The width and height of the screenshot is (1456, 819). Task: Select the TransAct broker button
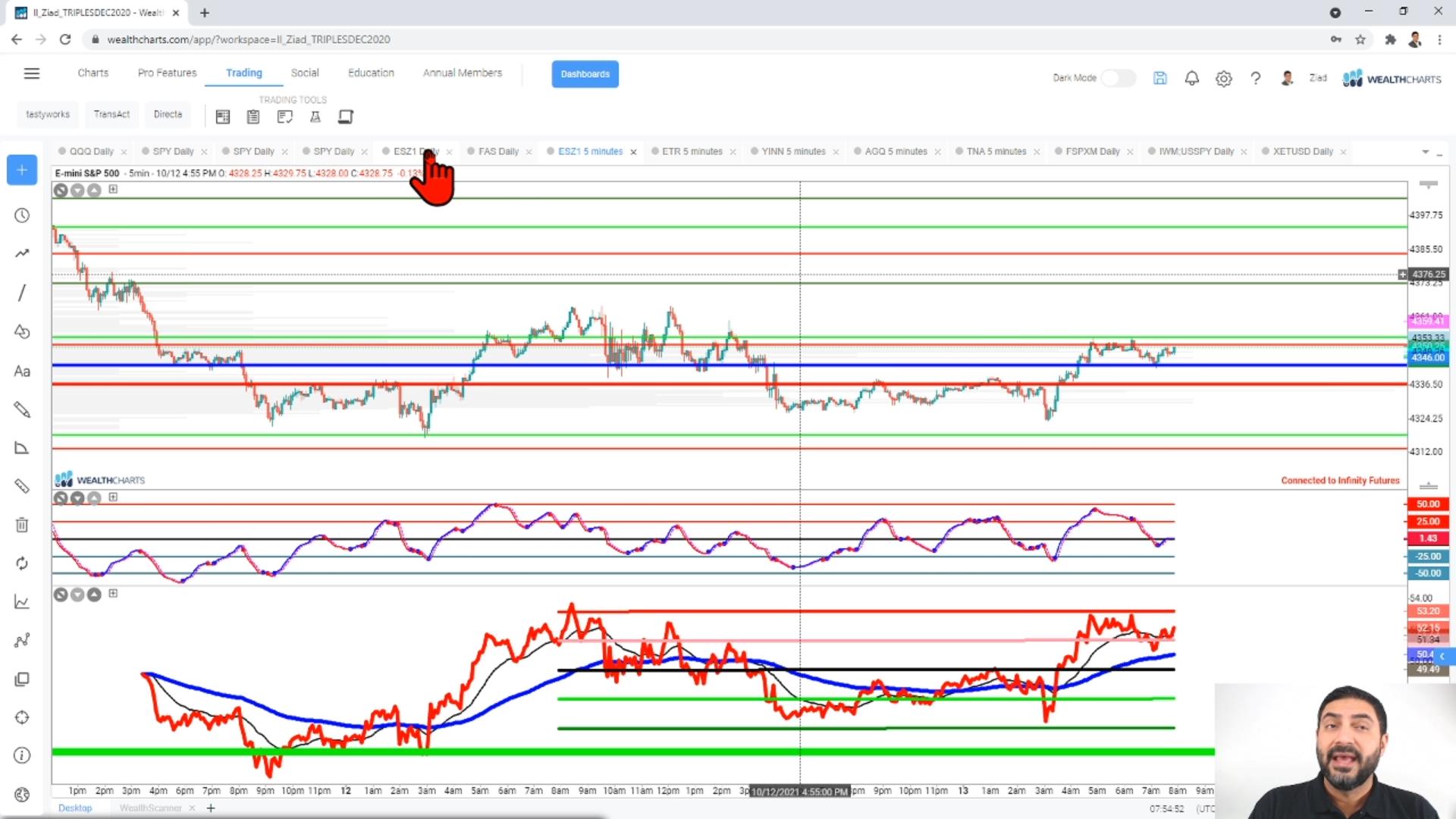click(x=111, y=115)
